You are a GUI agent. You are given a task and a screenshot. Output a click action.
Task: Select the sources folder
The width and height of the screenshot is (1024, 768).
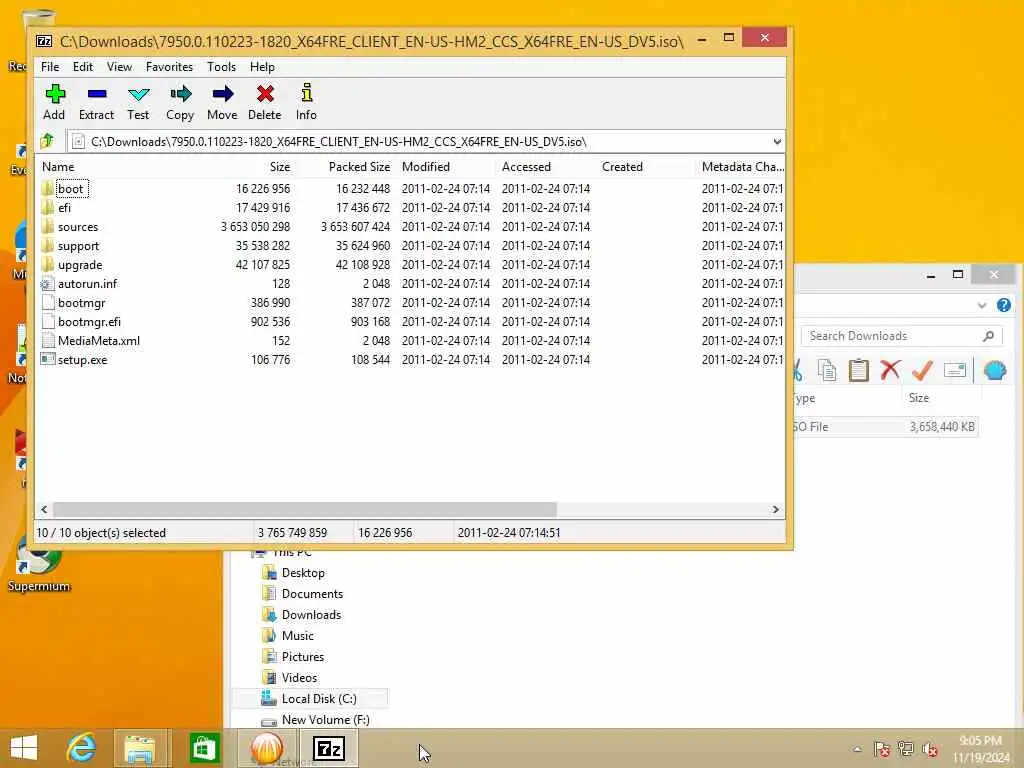coord(78,227)
